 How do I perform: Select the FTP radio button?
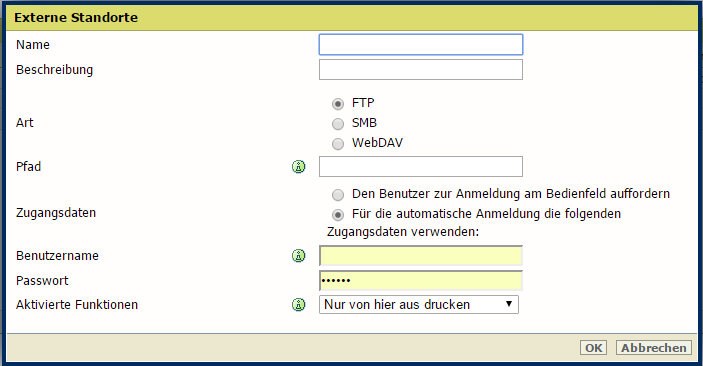(x=338, y=104)
